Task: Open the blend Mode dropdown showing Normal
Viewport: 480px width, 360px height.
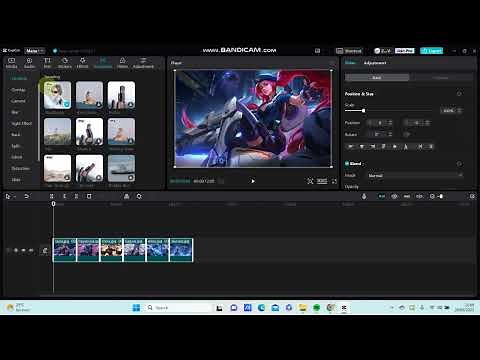Action: (415, 175)
